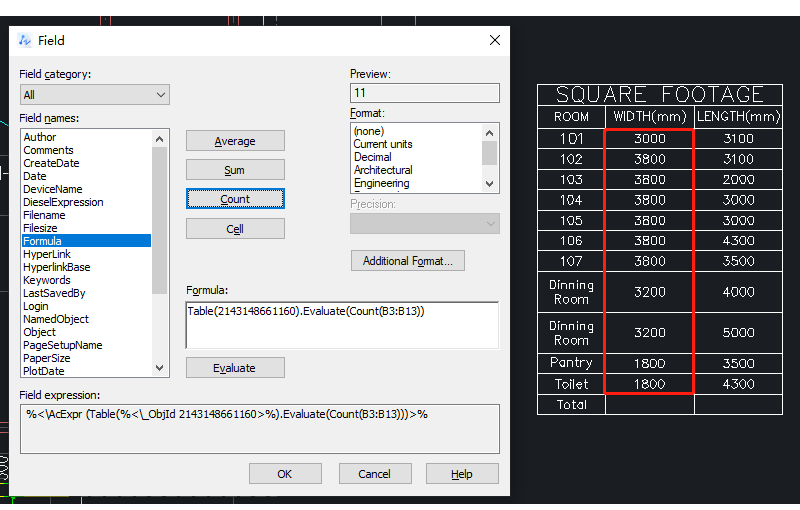Close the Field dialog window
Screen dimensions: 800x510
(x=494, y=40)
